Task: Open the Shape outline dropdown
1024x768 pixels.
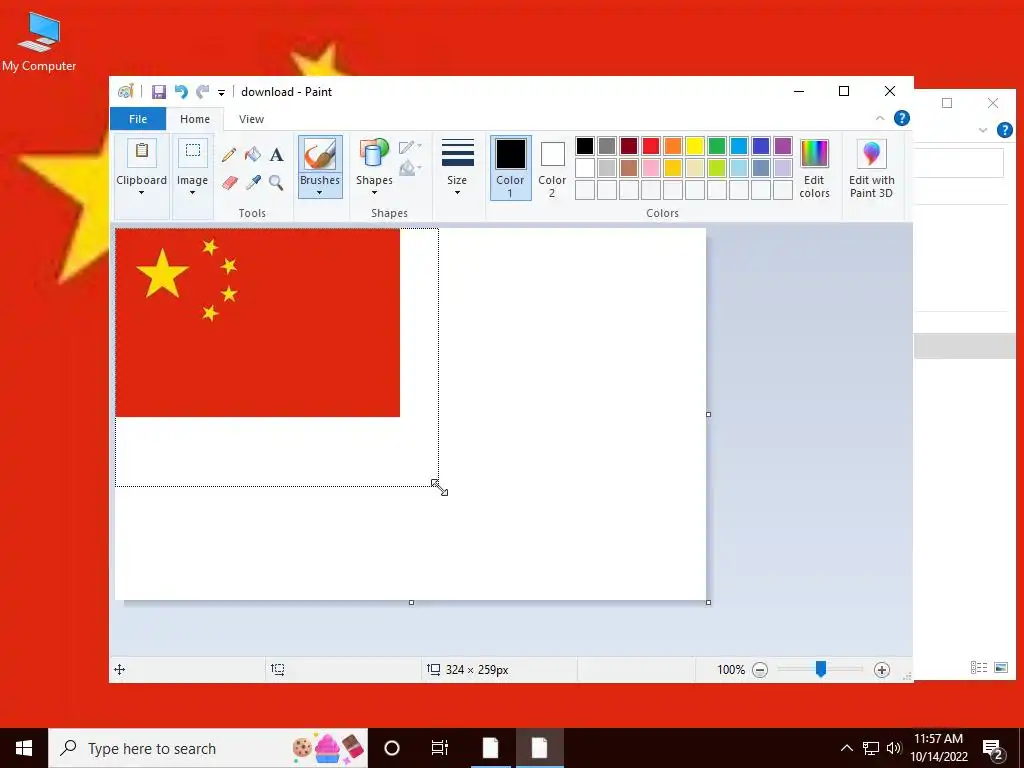Action: pyautogui.click(x=410, y=147)
